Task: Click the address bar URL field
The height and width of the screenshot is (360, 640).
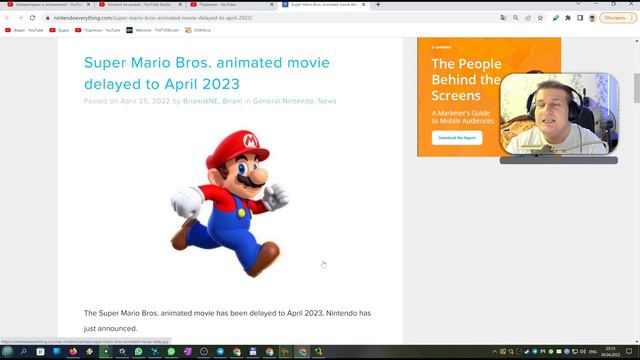Action: [269, 18]
